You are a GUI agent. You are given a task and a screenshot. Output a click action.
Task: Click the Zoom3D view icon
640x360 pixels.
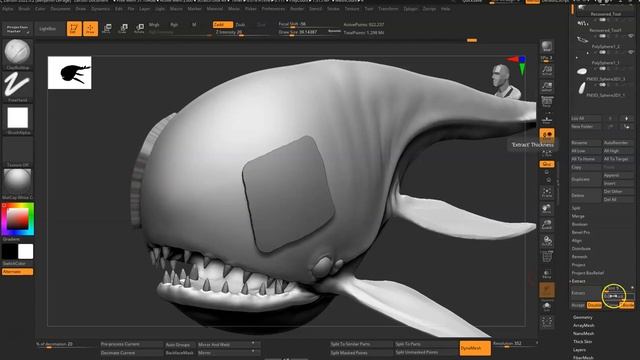pos(547,225)
